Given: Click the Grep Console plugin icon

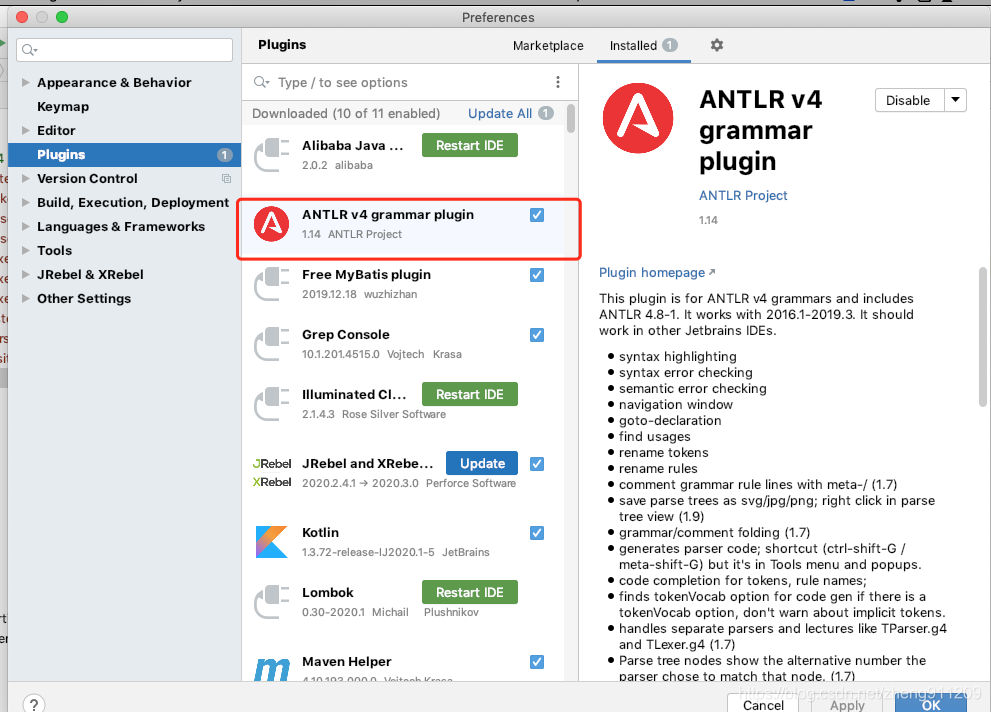Looking at the screenshot, I should point(271,343).
